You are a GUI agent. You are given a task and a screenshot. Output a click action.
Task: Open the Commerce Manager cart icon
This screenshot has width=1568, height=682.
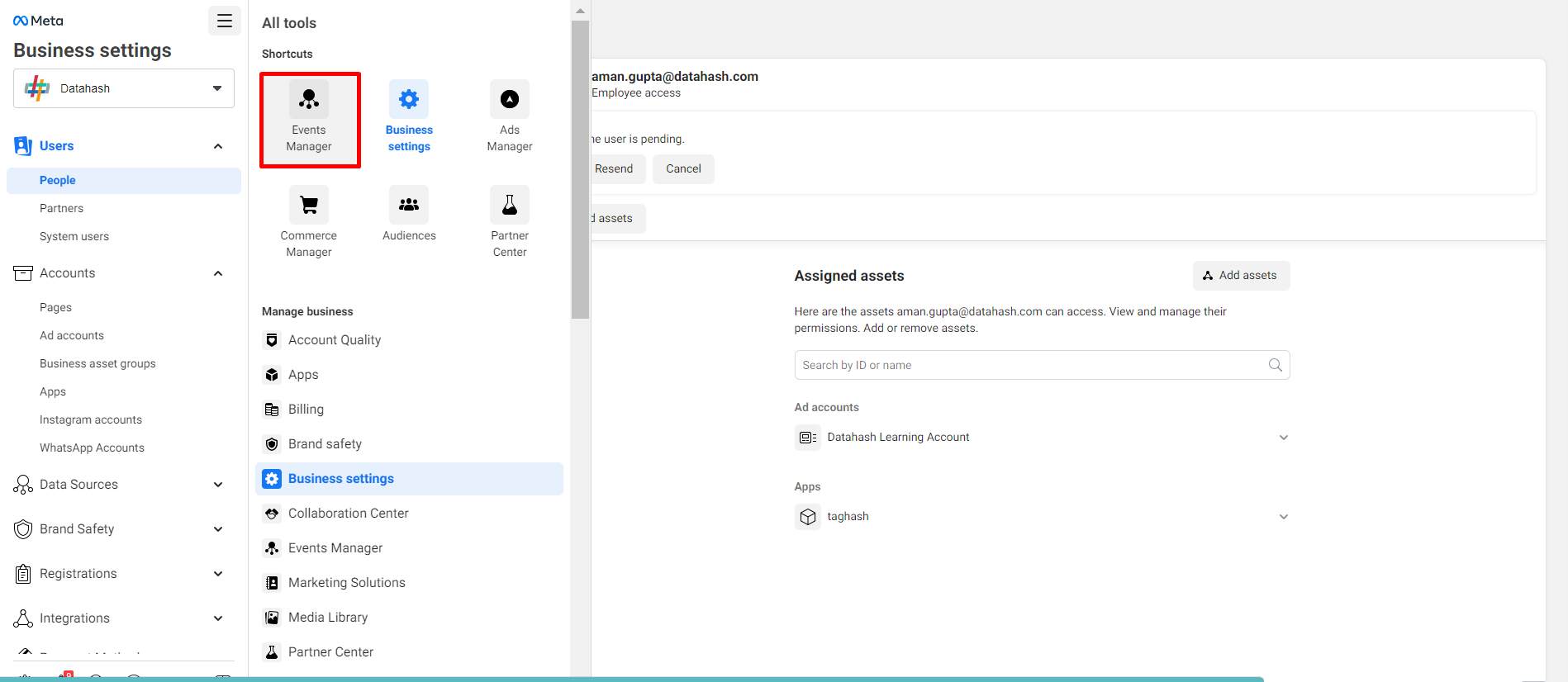pos(309,205)
